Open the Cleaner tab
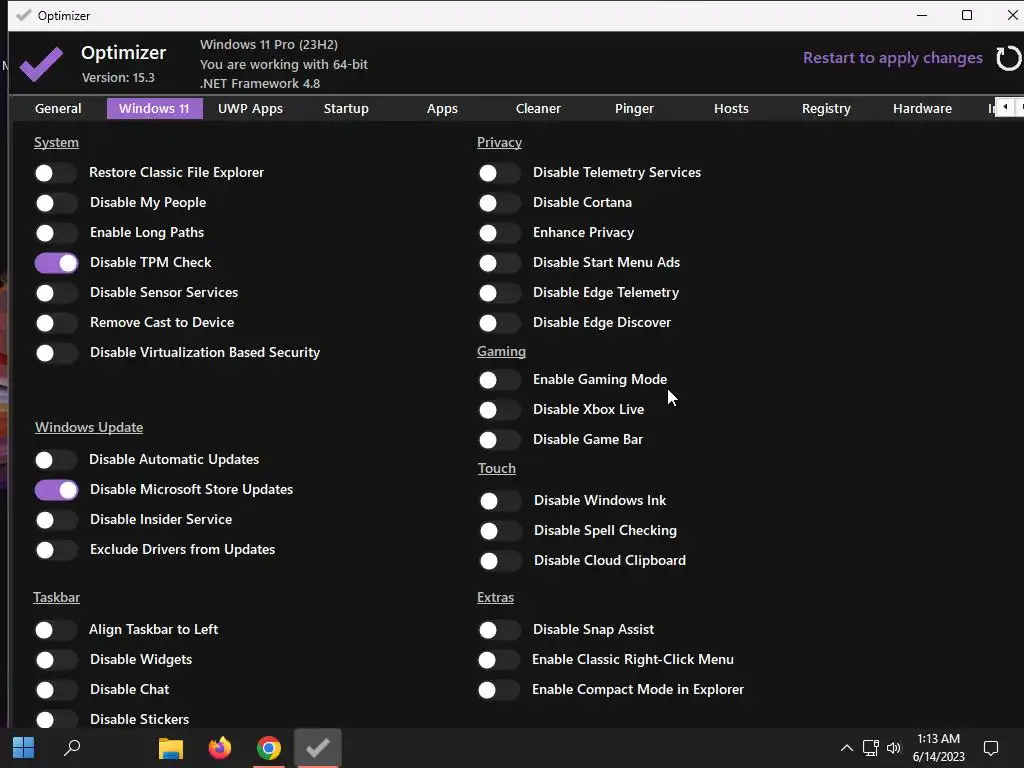This screenshot has height=768, width=1024. tap(538, 108)
